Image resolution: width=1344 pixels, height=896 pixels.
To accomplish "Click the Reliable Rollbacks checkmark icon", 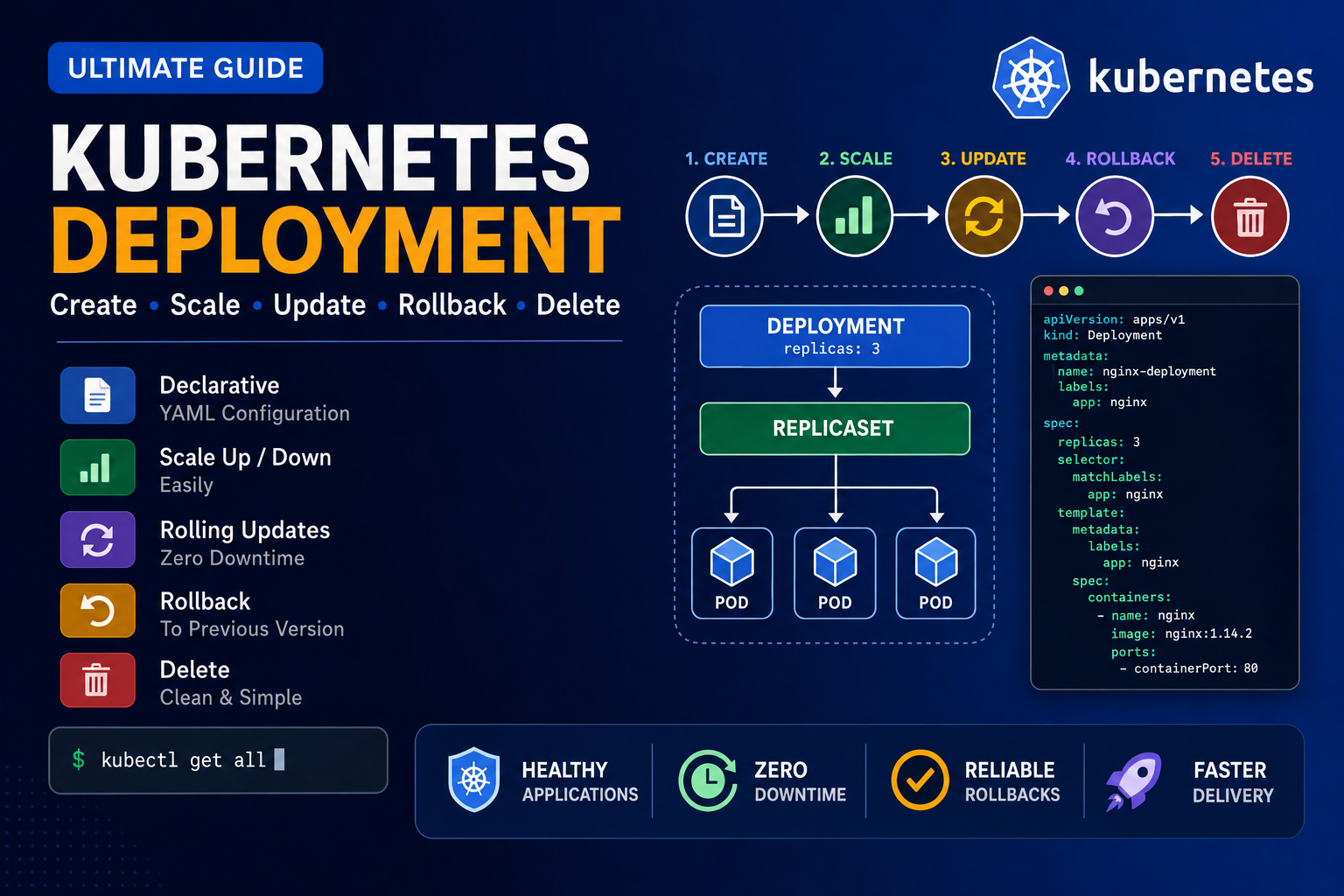I will click(x=920, y=780).
